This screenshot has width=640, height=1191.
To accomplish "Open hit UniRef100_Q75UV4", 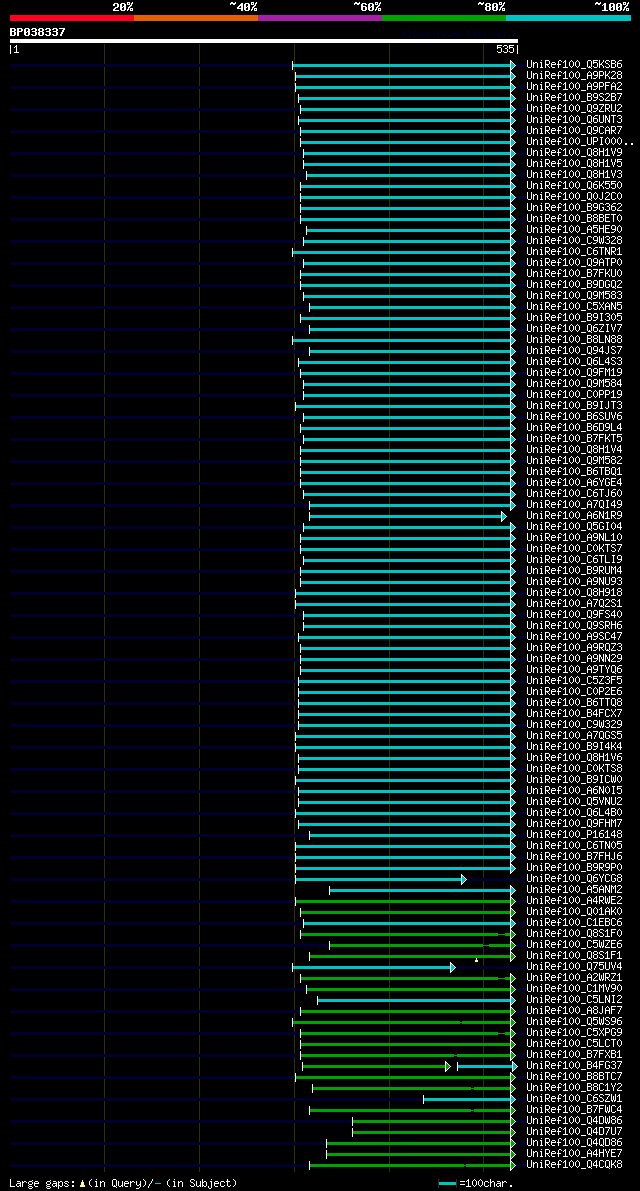I will coord(574,968).
